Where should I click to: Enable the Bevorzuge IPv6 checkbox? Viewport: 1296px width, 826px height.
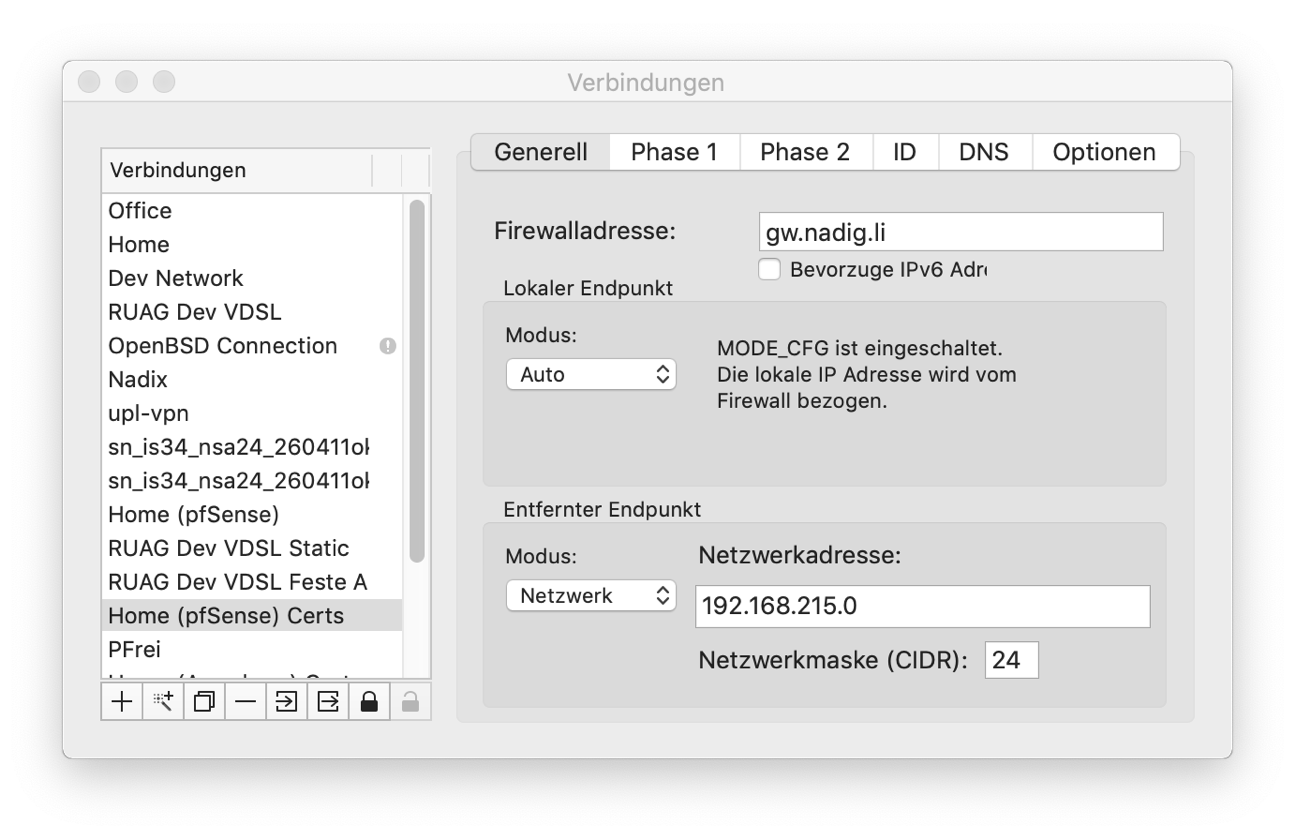coord(769,269)
